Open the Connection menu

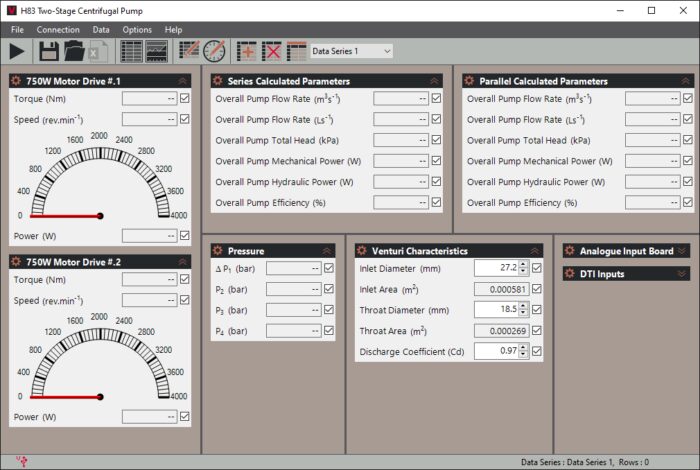(58, 29)
